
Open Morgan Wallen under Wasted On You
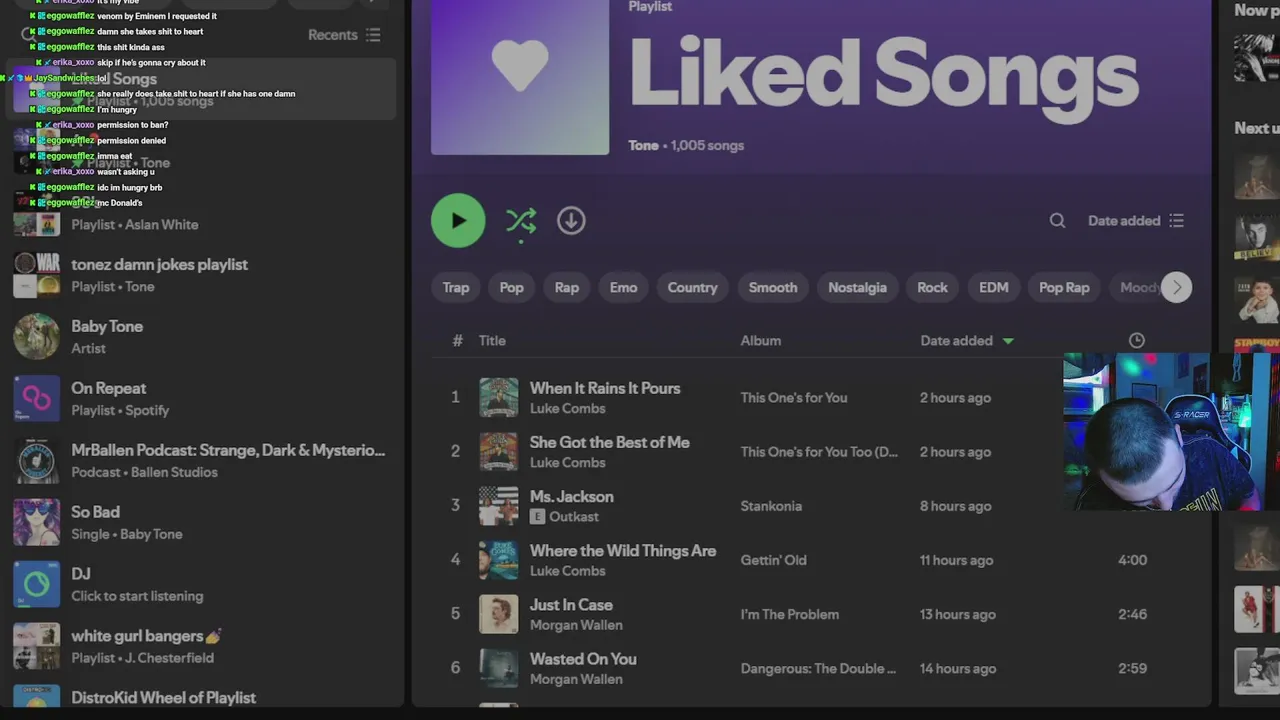point(576,680)
